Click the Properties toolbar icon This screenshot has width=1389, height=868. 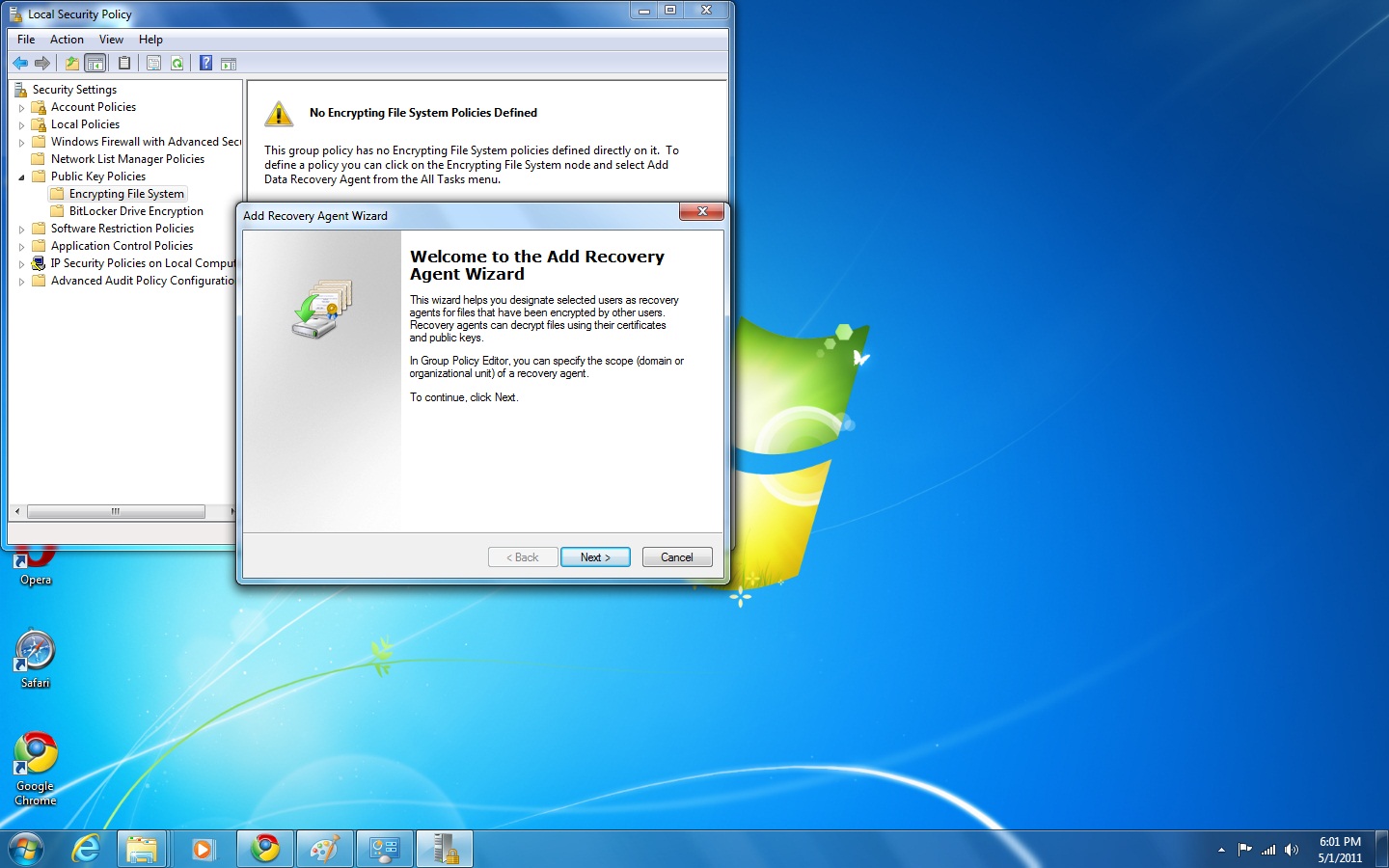[153, 64]
